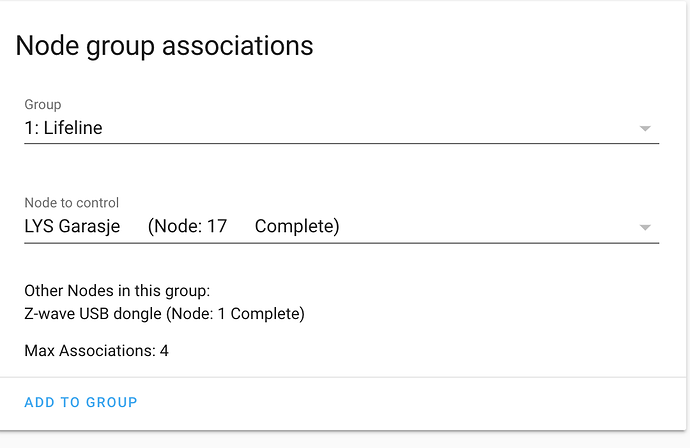Click 'Complete)' in the node selector field
690x448 pixels.
click(x=297, y=226)
